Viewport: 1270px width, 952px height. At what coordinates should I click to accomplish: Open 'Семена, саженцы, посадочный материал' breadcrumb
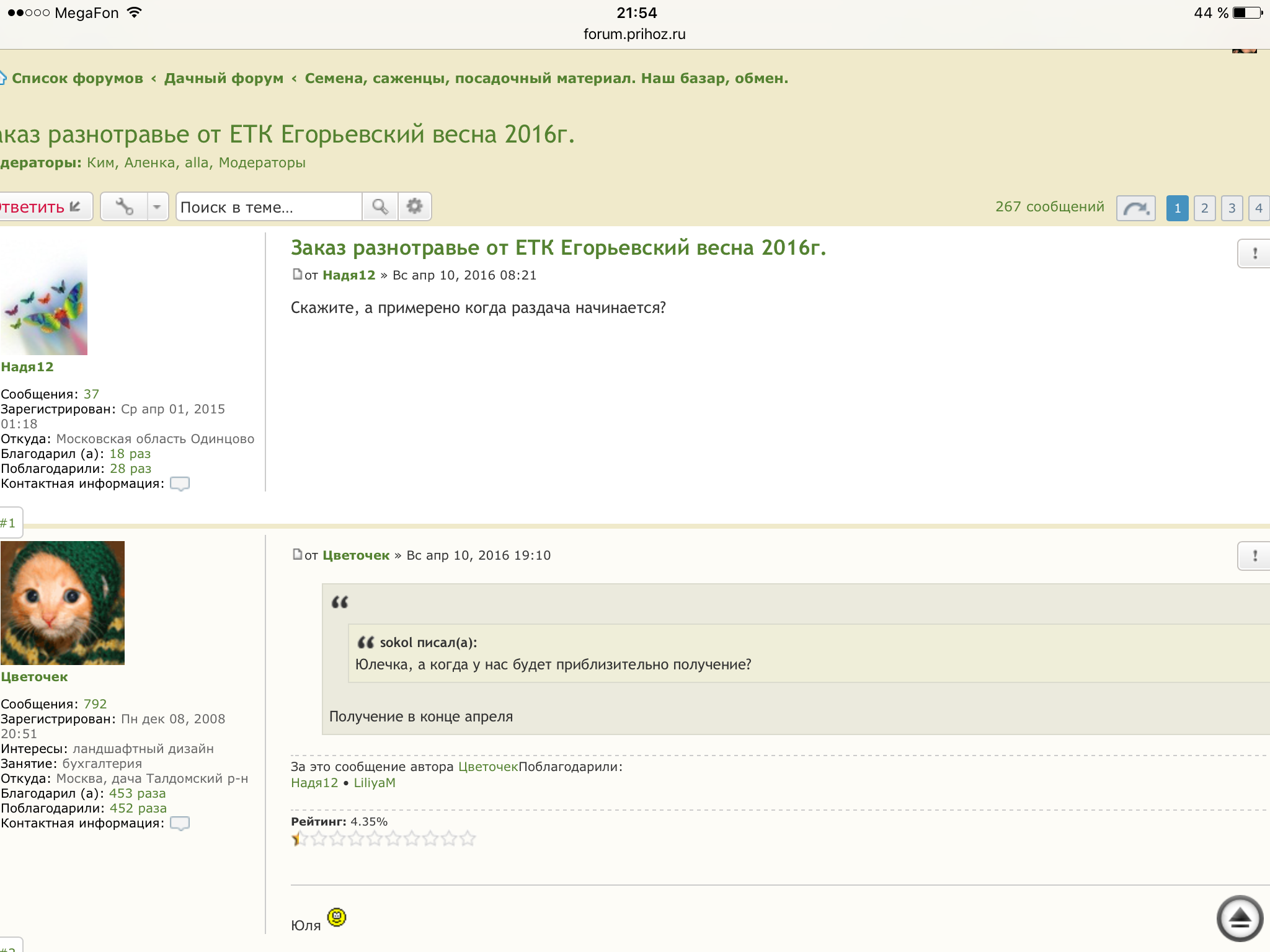point(546,79)
